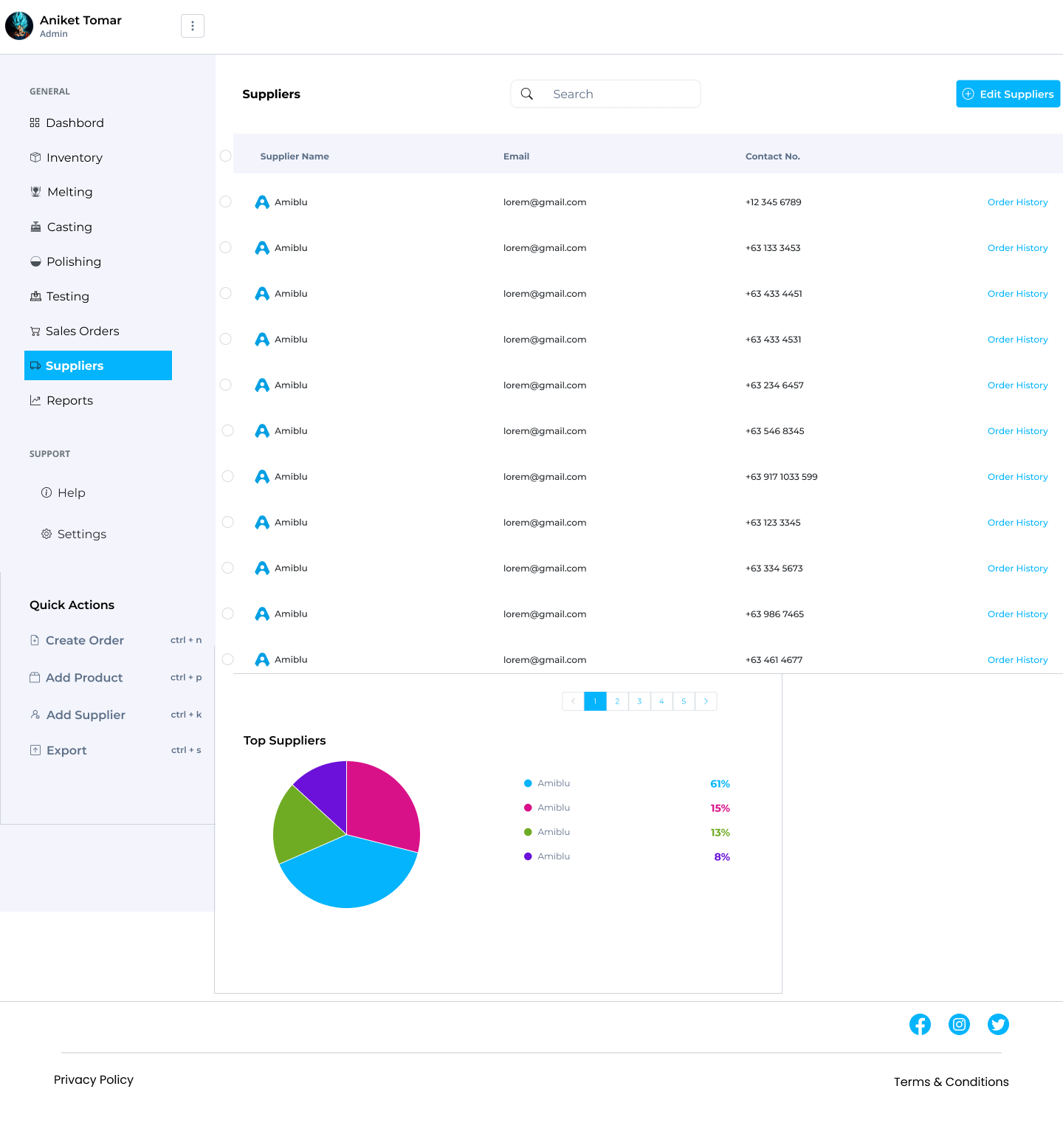
Task: Click the Settings gear icon
Action: (x=47, y=534)
